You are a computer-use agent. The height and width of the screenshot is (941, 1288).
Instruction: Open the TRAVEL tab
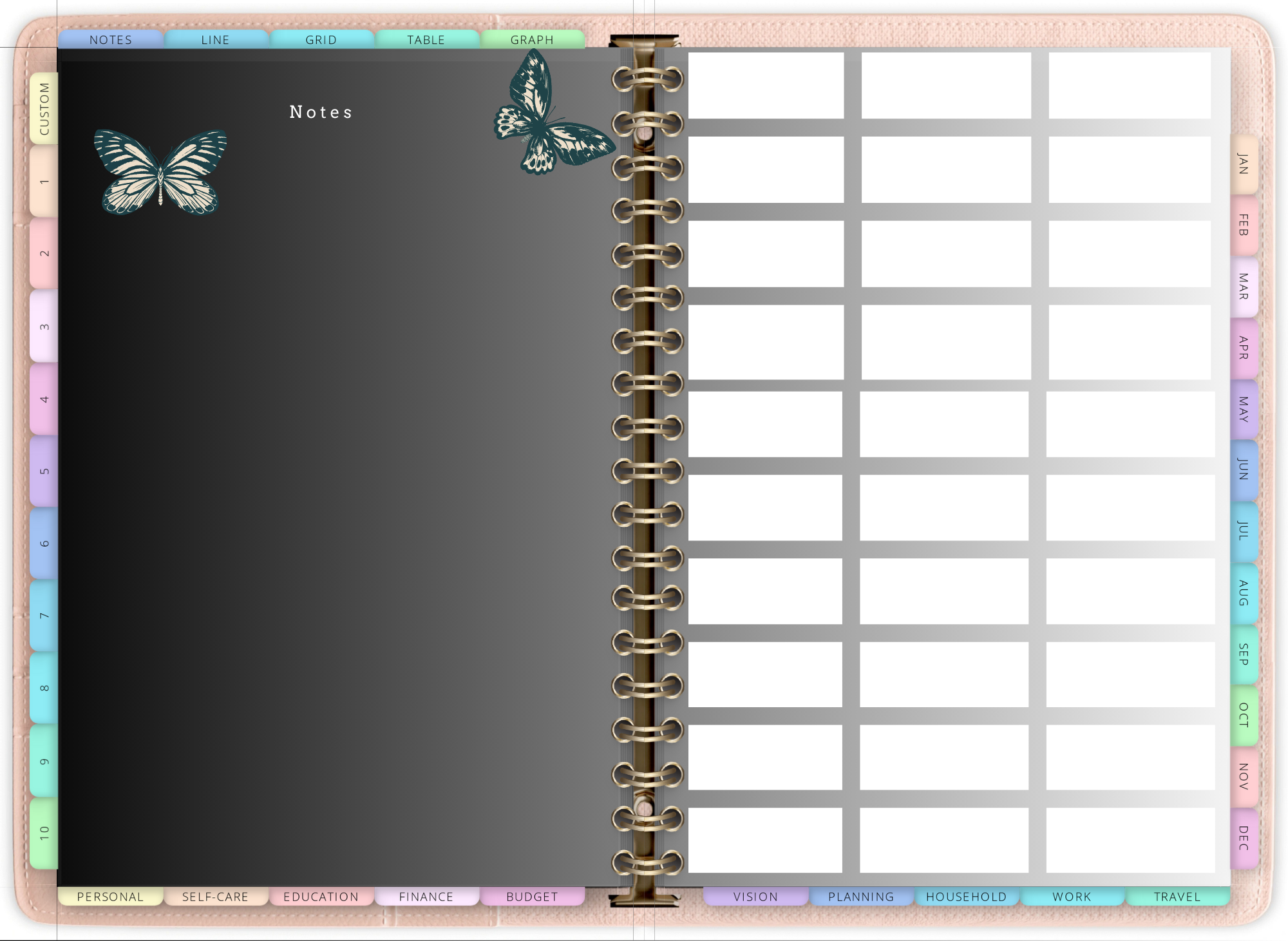1177,897
